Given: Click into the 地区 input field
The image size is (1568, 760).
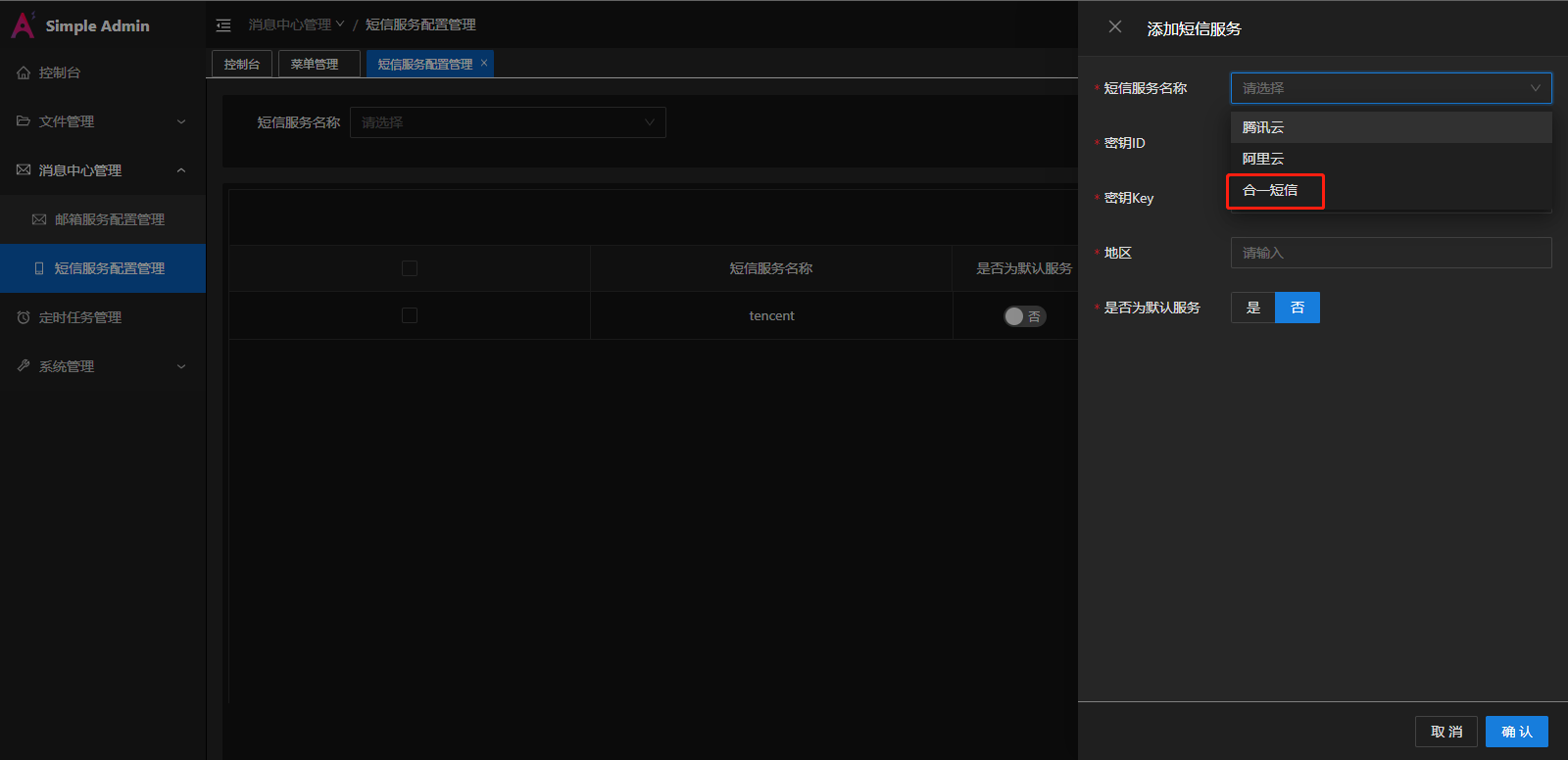Looking at the screenshot, I should (x=1392, y=253).
